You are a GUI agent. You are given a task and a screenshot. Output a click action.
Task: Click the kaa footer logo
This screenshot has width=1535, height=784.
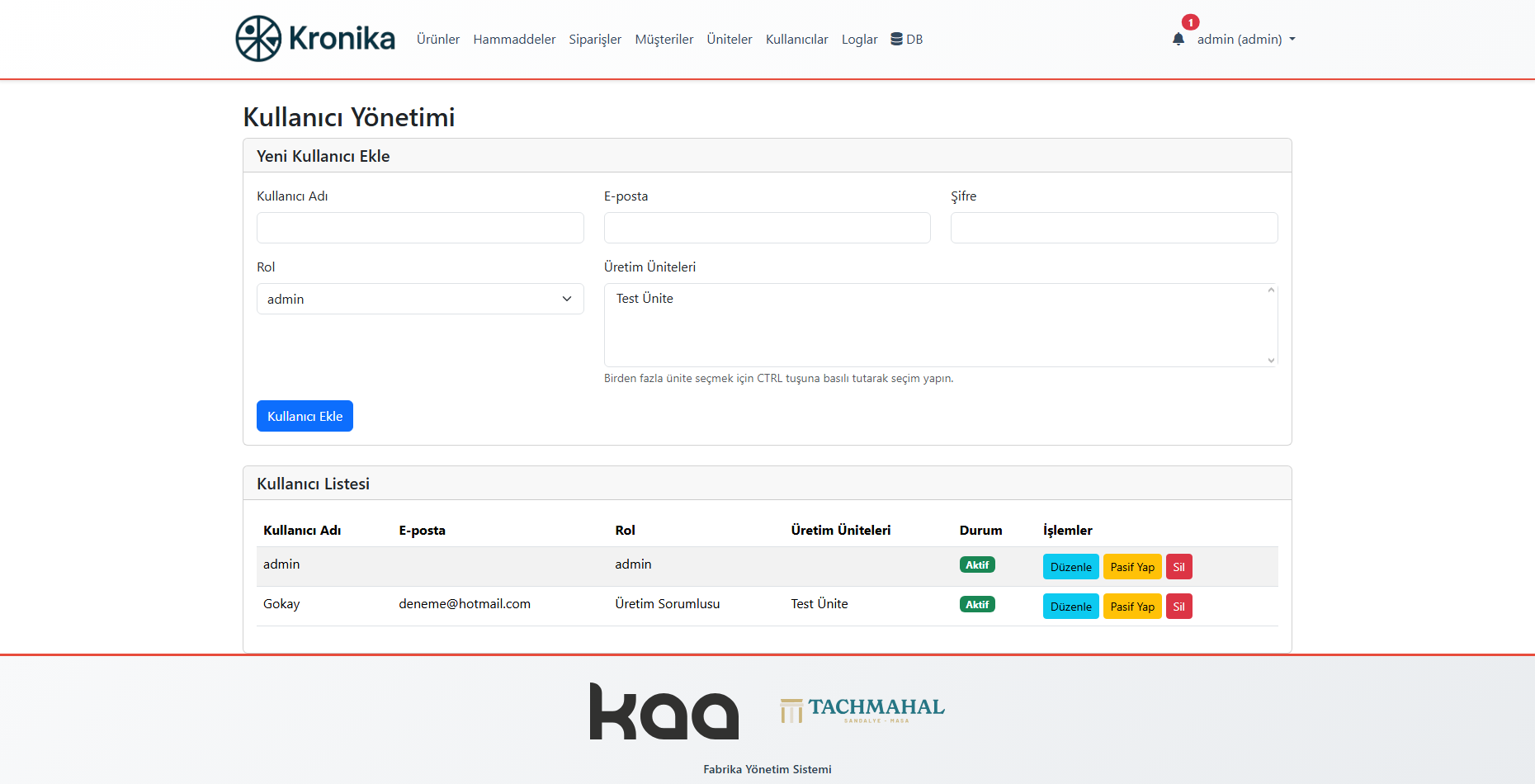click(664, 711)
